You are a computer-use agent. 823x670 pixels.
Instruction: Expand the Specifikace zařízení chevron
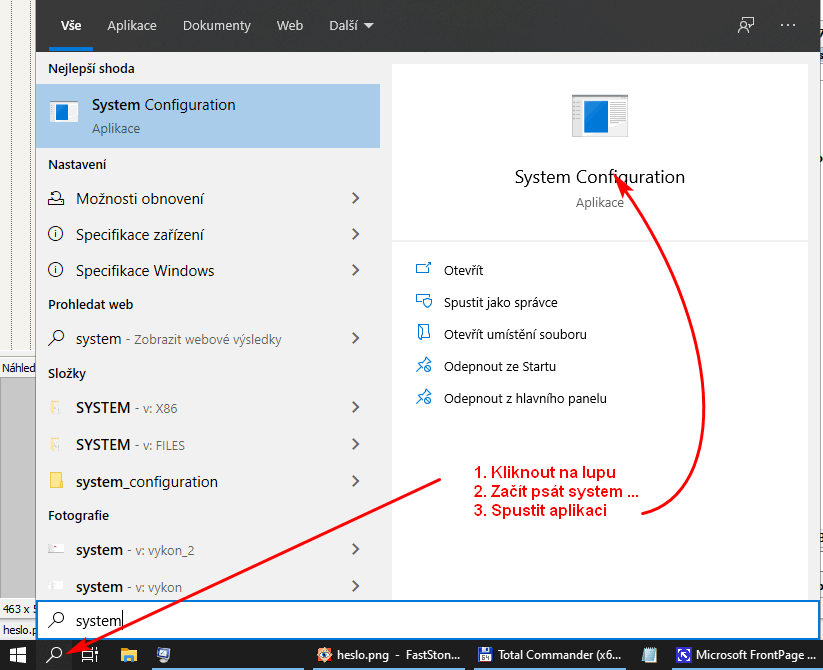[x=355, y=235]
